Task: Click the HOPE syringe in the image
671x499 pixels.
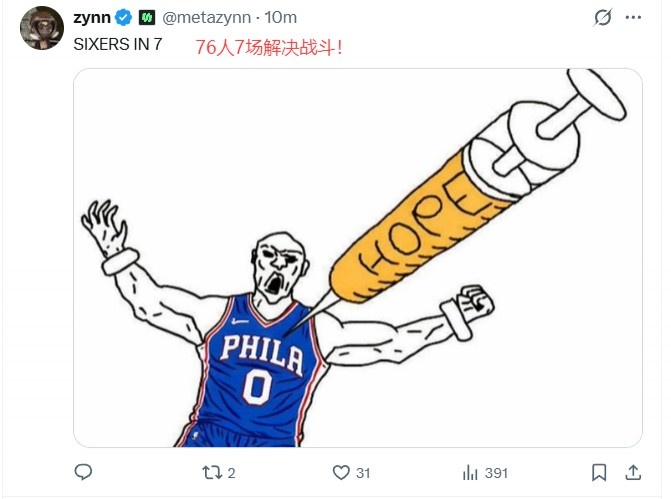Action: pos(430,225)
